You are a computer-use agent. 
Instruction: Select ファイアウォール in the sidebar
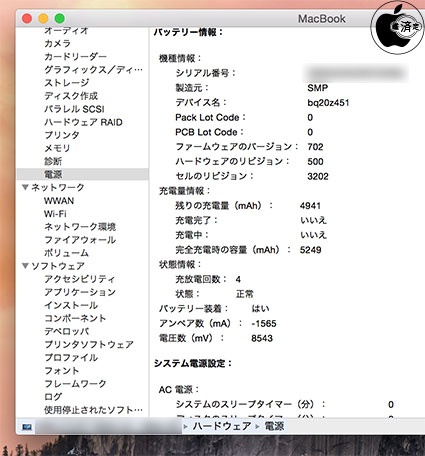pyautogui.click(x=80, y=240)
